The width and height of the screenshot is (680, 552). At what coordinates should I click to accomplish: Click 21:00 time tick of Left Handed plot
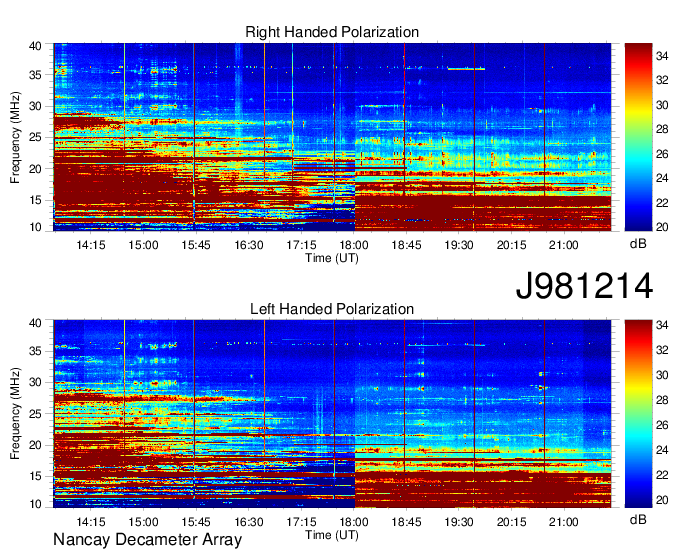(564, 522)
